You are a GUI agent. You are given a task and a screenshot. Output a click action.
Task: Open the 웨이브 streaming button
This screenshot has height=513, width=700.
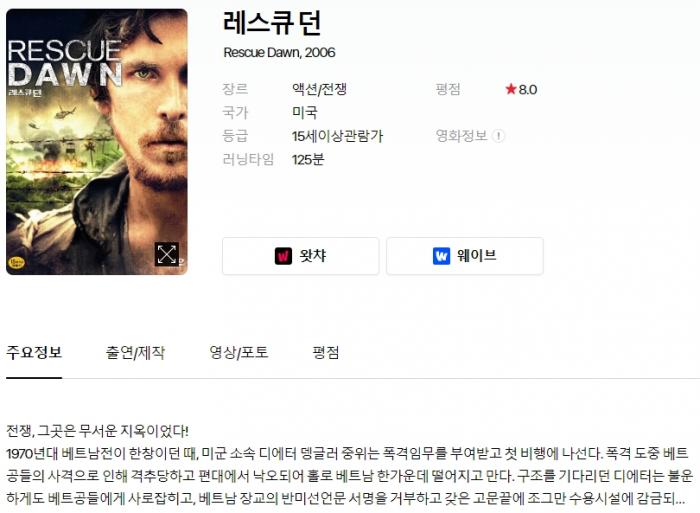pos(465,256)
